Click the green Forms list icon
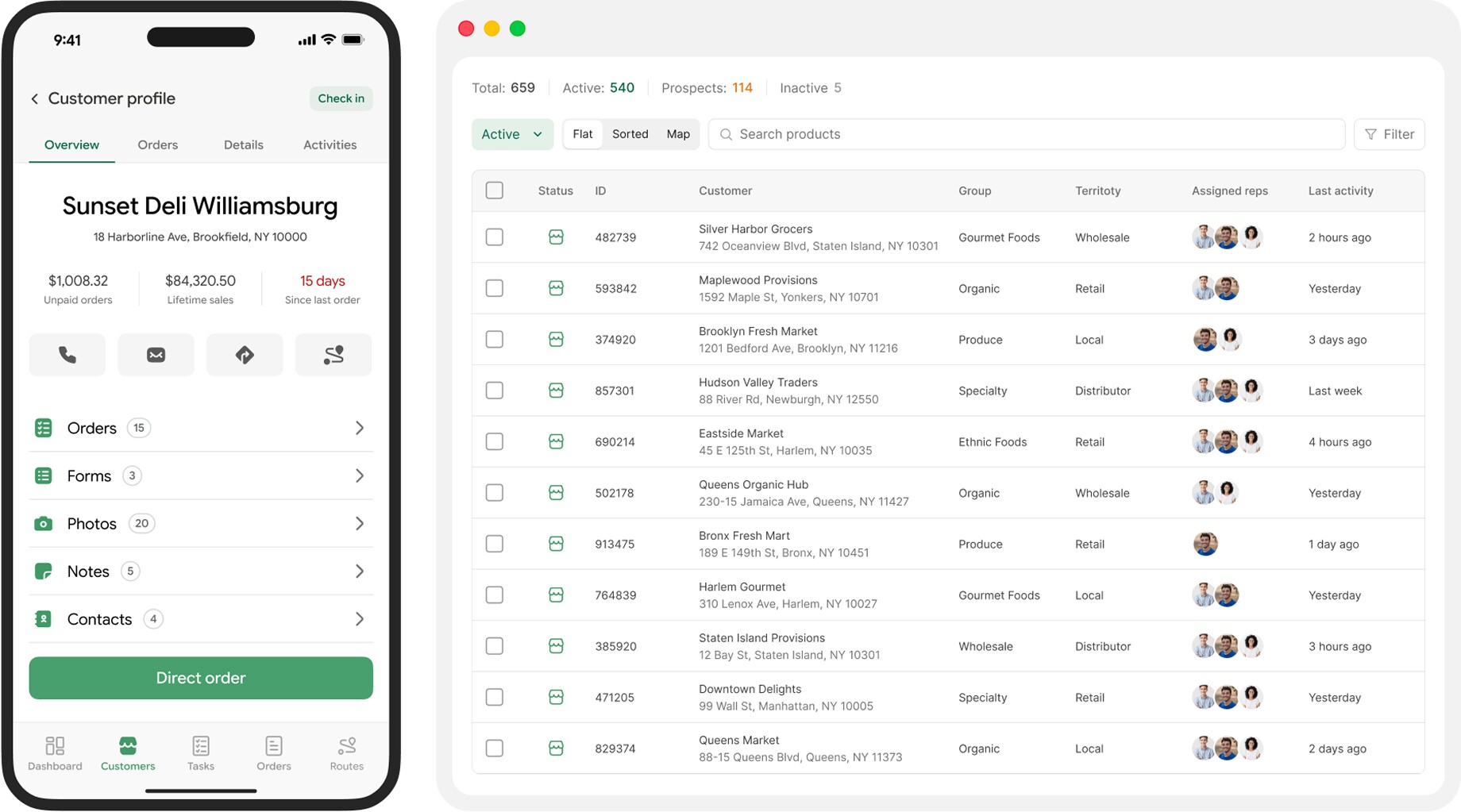This screenshot has height=812, width=1461. click(44, 475)
